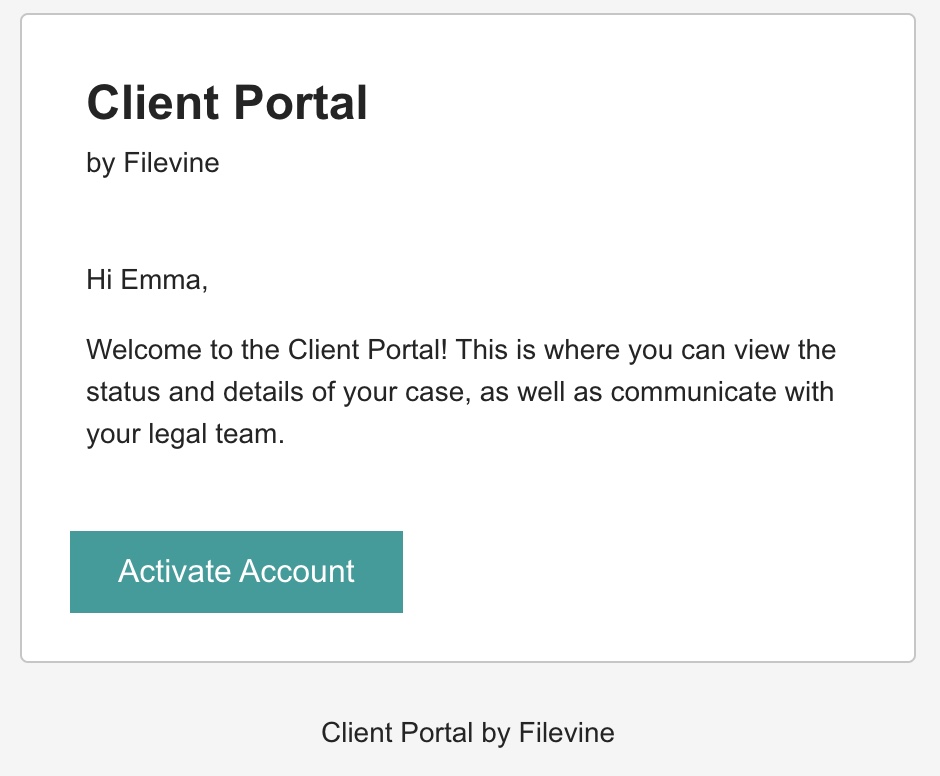Click the word "Filevine" in the subtitle
Image resolution: width=940 pixels, height=776 pixels.
[171, 163]
